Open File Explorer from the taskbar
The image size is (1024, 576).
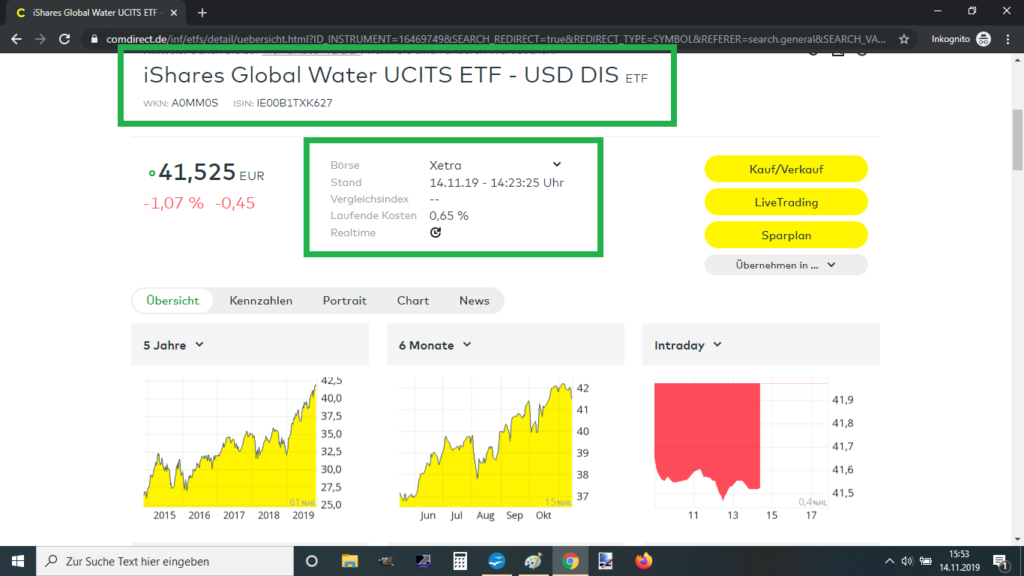[x=349, y=561]
